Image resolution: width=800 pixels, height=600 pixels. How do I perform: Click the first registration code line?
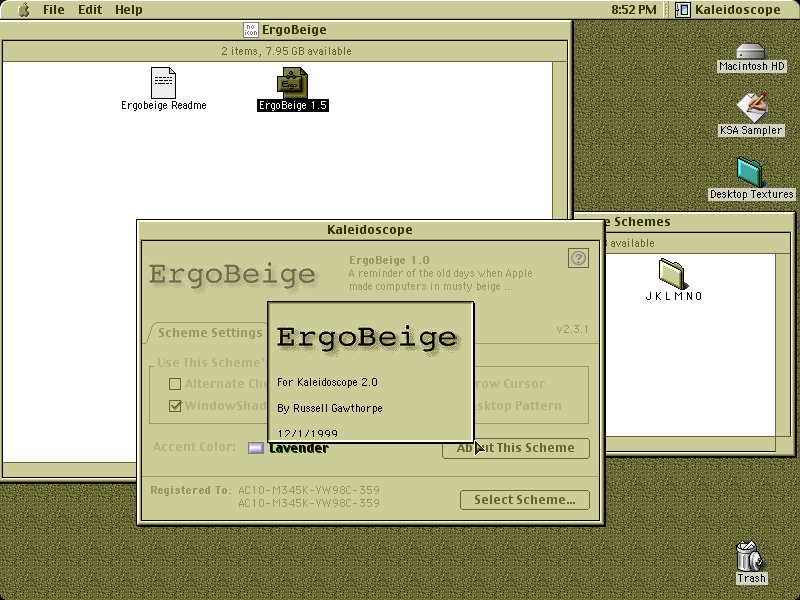[309, 490]
